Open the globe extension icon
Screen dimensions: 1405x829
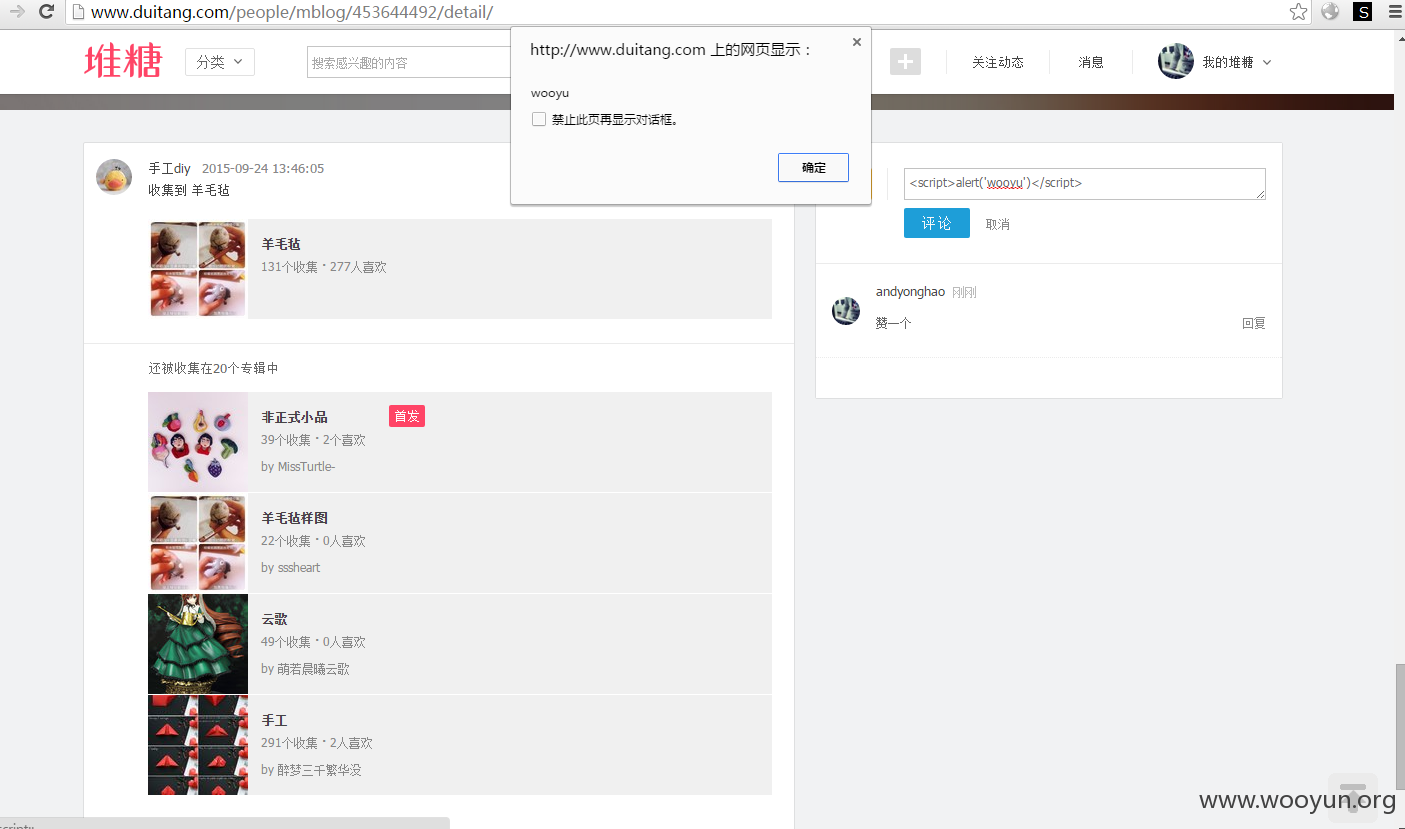[x=1330, y=12]
